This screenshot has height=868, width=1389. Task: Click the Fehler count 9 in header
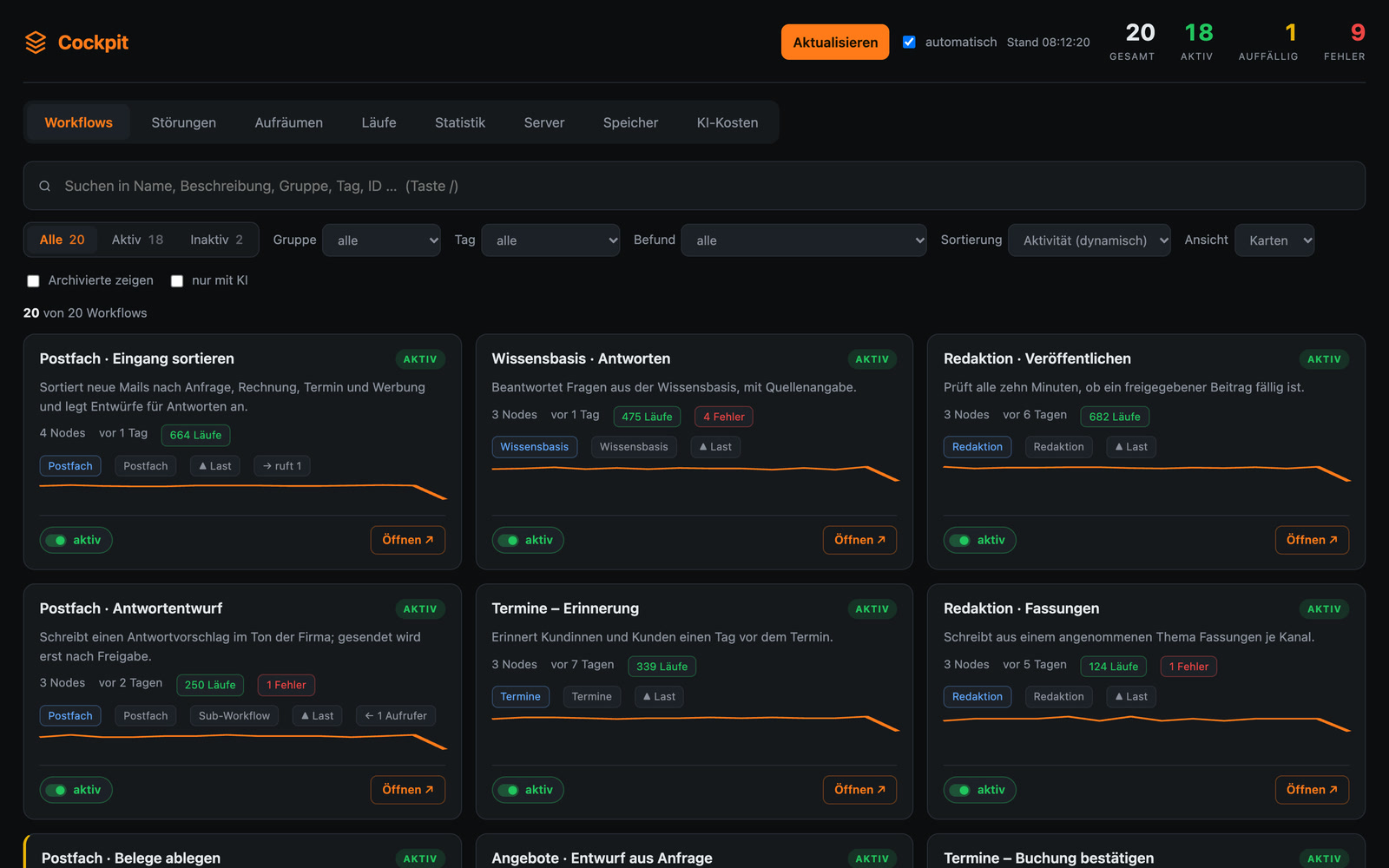(1358, 33)
